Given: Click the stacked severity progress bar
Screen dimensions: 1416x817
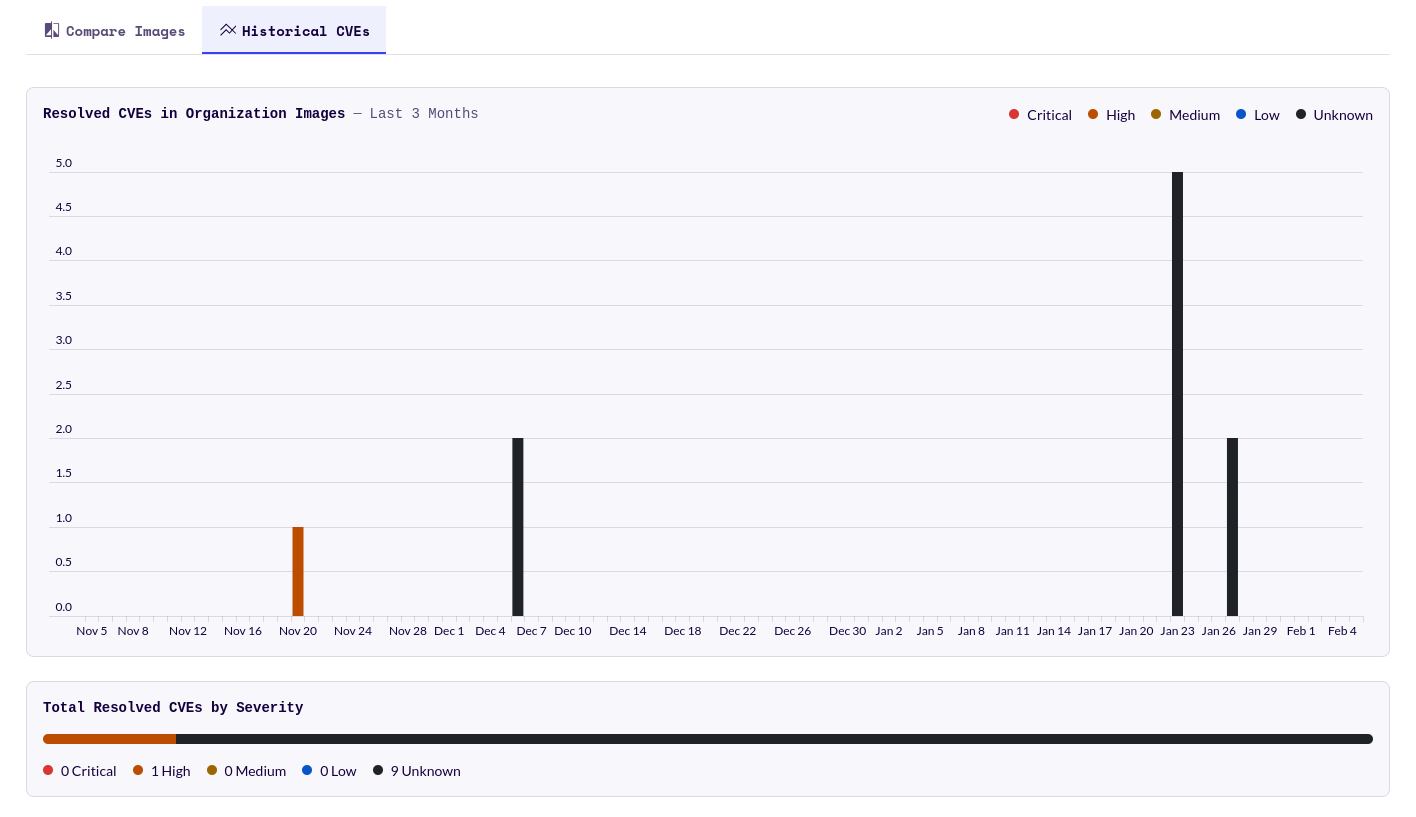Looking at the screenshot, I should tap(708, 739).
